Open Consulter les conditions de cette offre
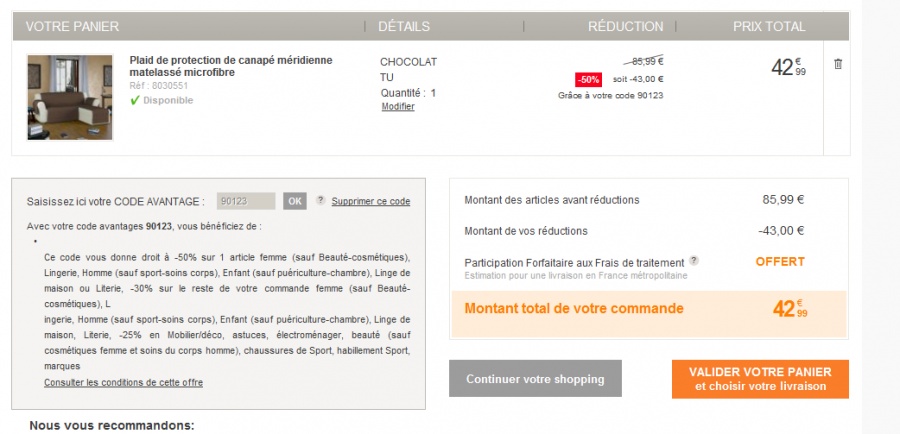The image size is (900, 434). 124,382
